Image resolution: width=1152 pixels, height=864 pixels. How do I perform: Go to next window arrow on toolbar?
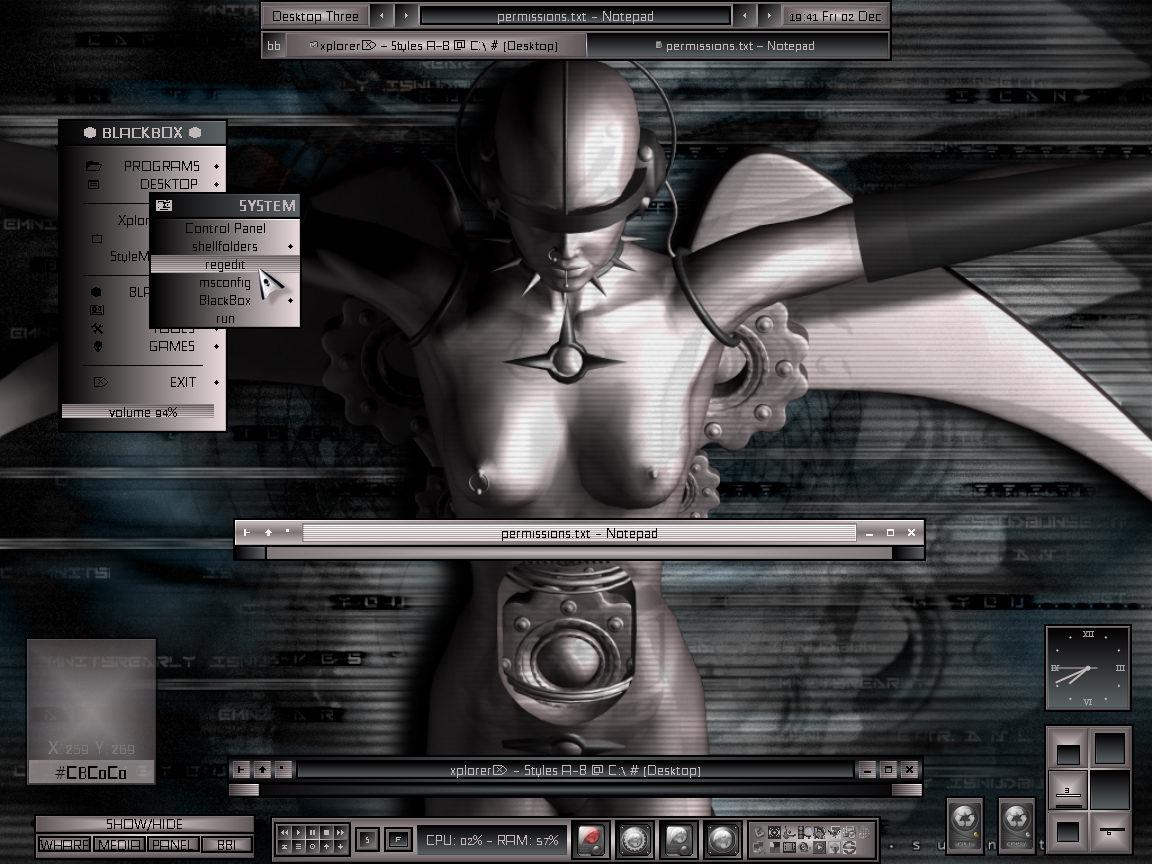768,15
